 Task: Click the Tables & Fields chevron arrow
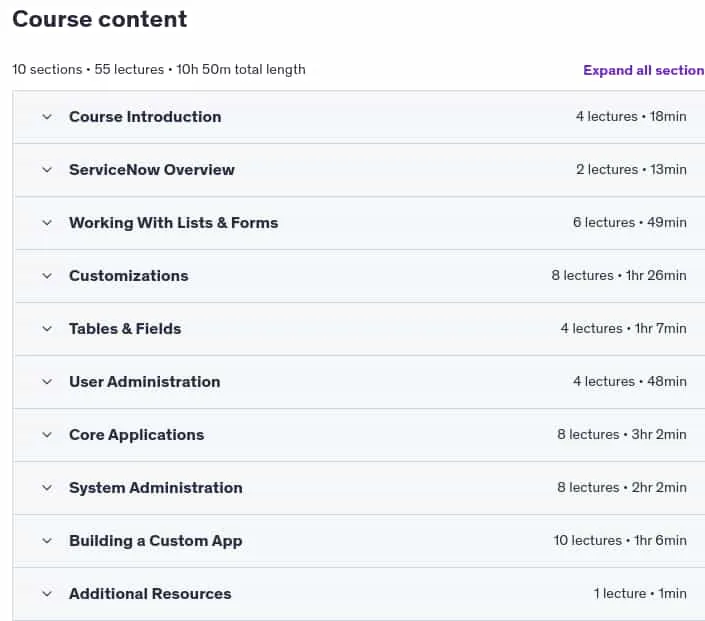pos(47,329)
